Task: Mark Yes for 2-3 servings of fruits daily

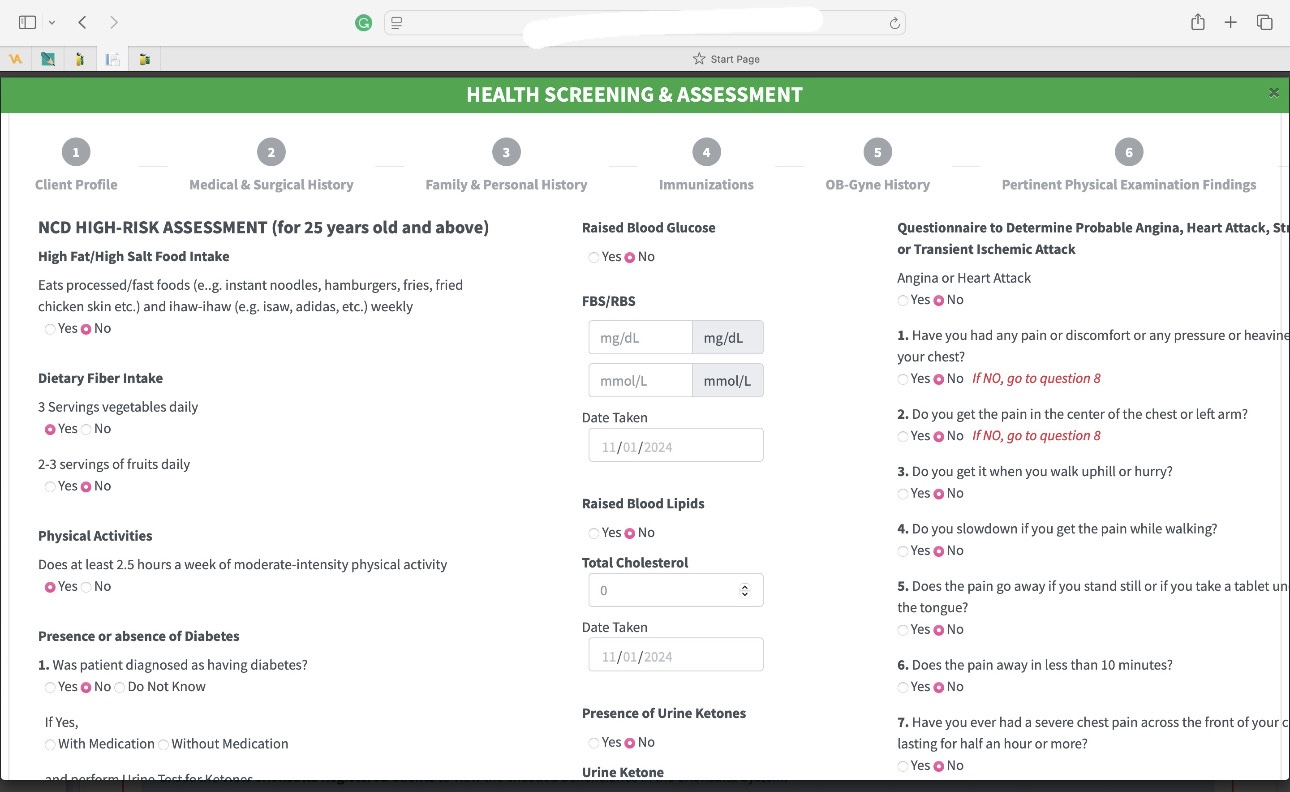Action: pyautogui.click(x=50, y=487)
